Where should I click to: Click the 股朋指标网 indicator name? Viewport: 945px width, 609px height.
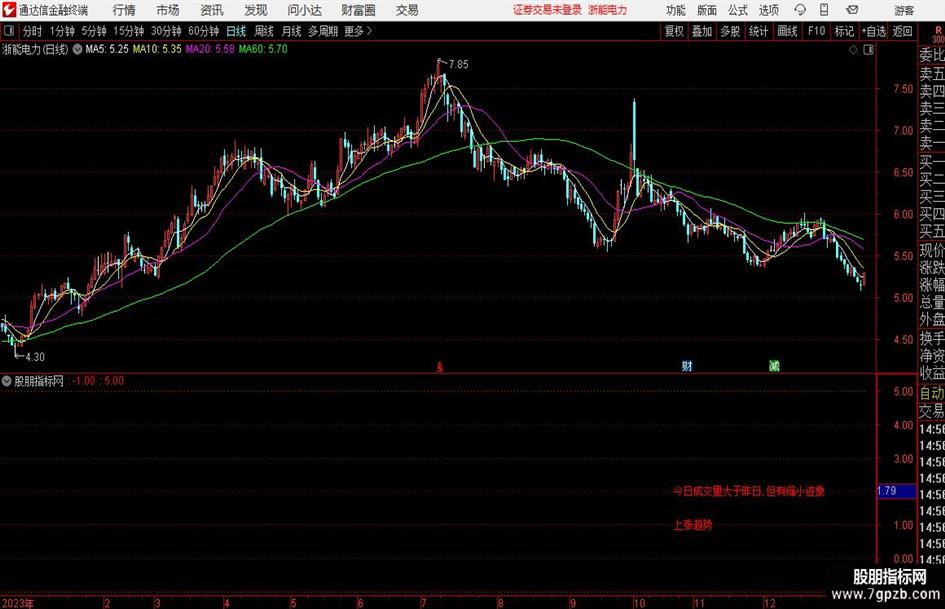pyautogui.click(x=39, y=381)
